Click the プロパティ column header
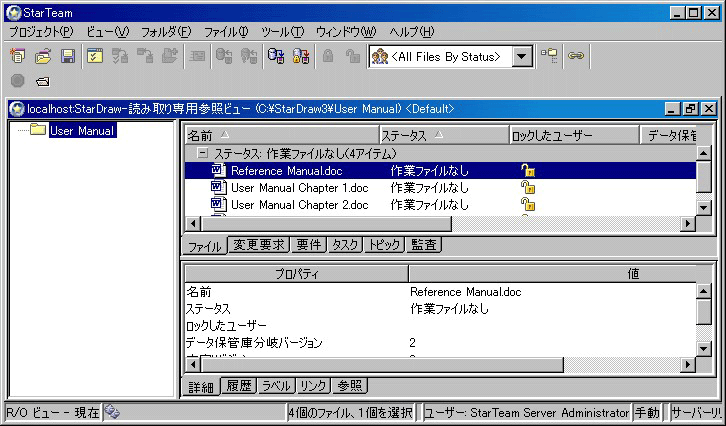 (296, 274)
